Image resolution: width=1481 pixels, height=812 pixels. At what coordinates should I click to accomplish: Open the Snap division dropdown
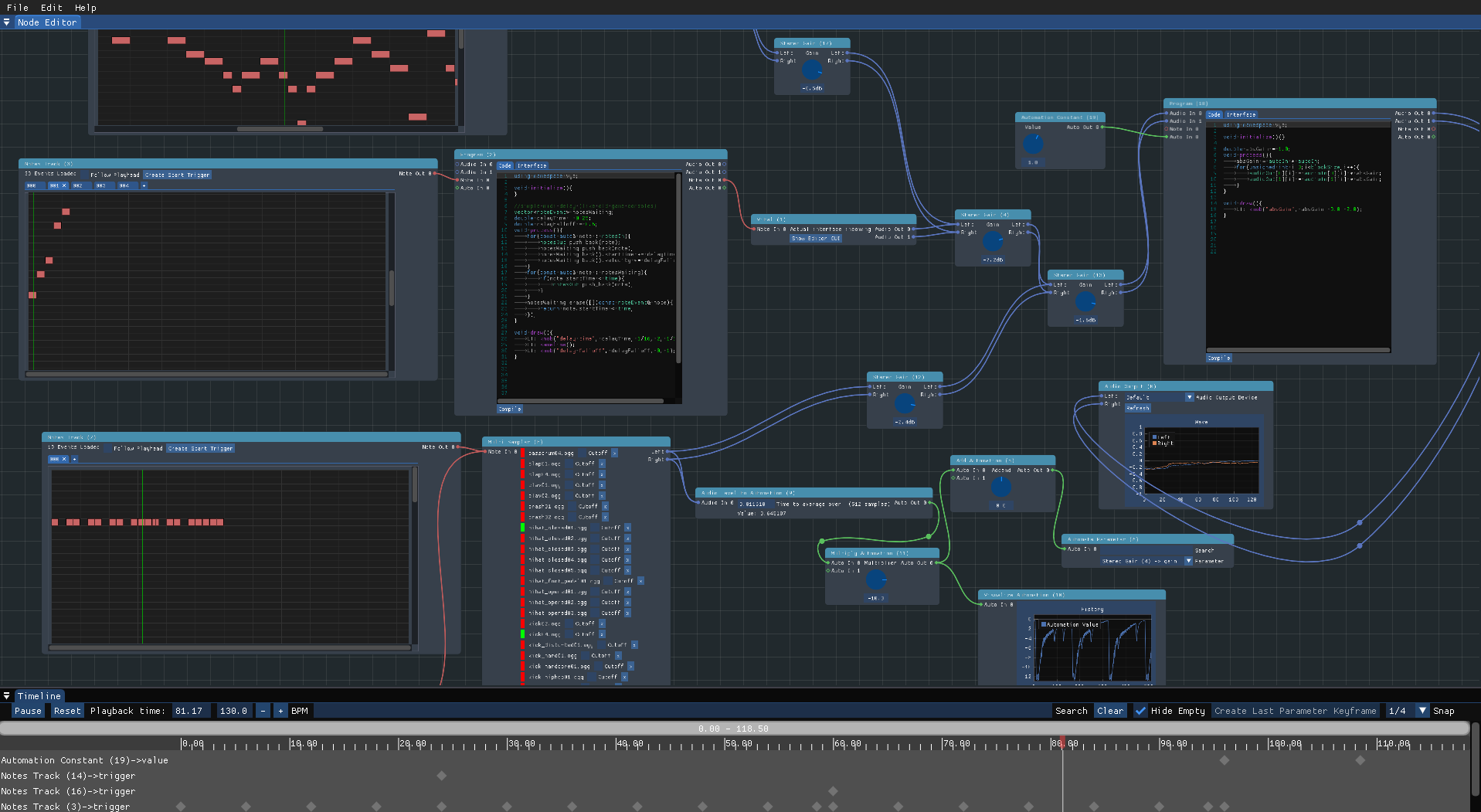pos(1422,711)
